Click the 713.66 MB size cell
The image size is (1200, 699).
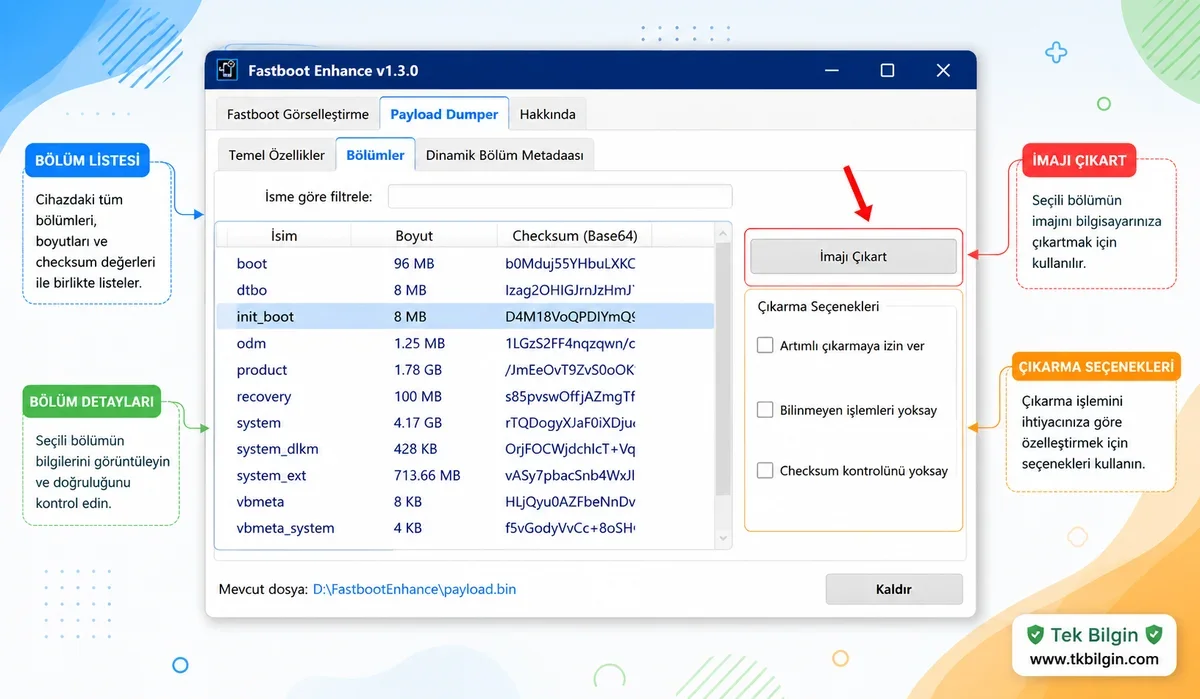[427, 475]
